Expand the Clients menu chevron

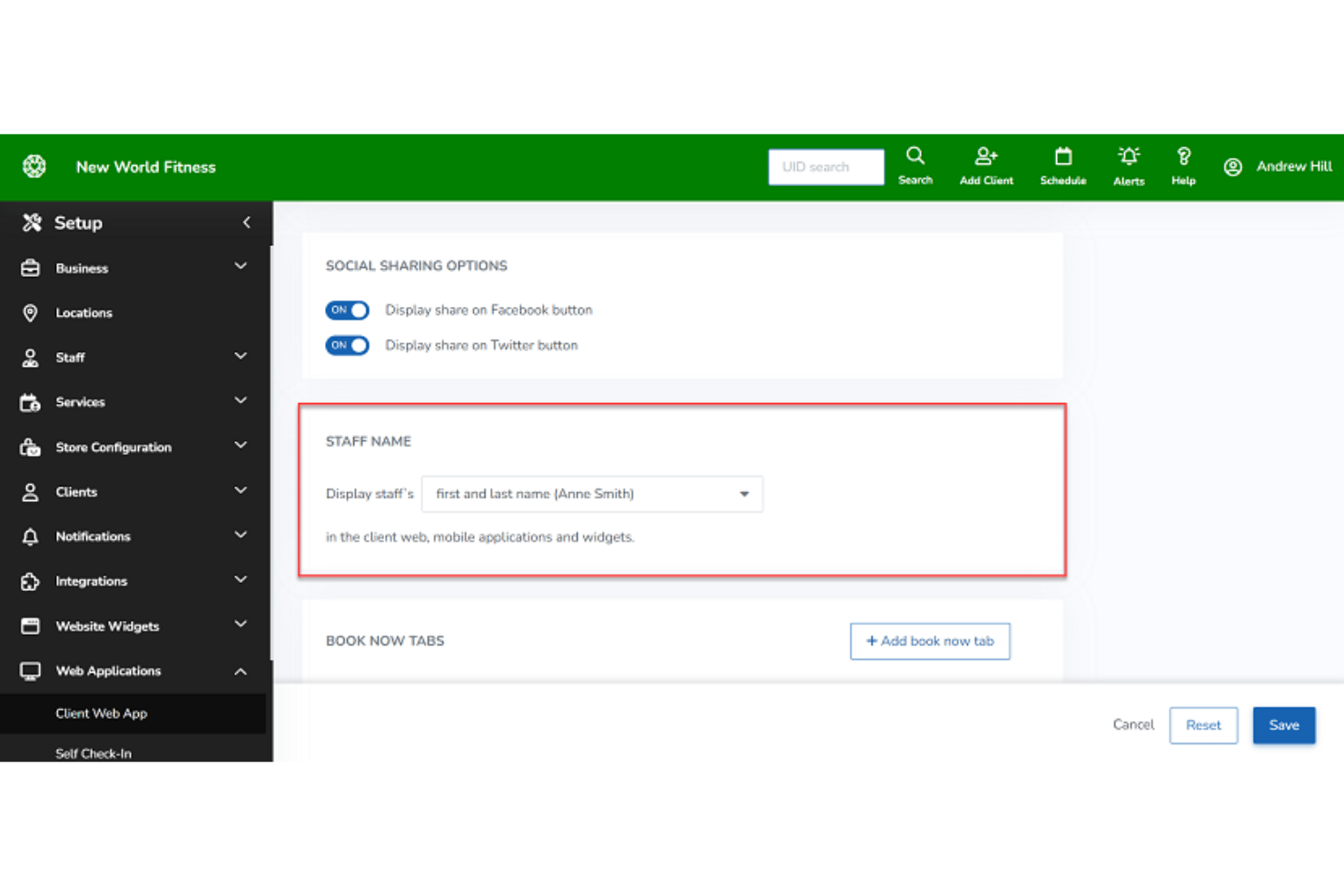[241, 490]
